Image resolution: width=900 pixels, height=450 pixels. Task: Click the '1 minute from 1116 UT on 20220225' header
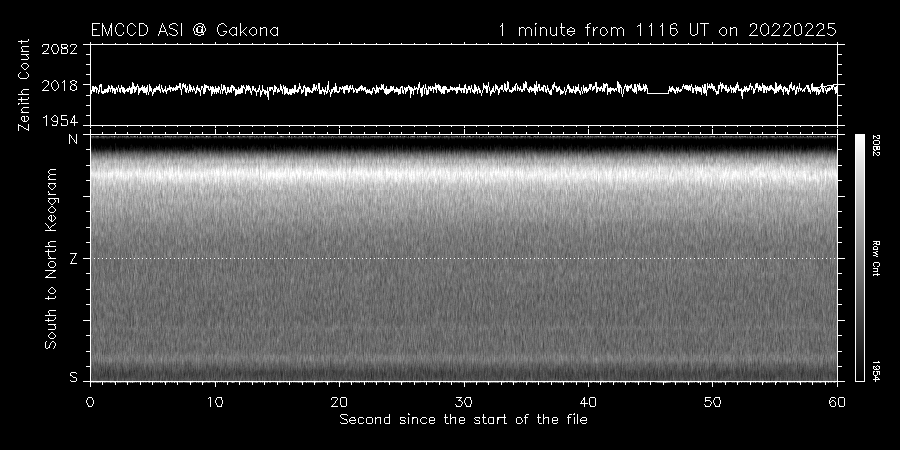coord(667,30)
